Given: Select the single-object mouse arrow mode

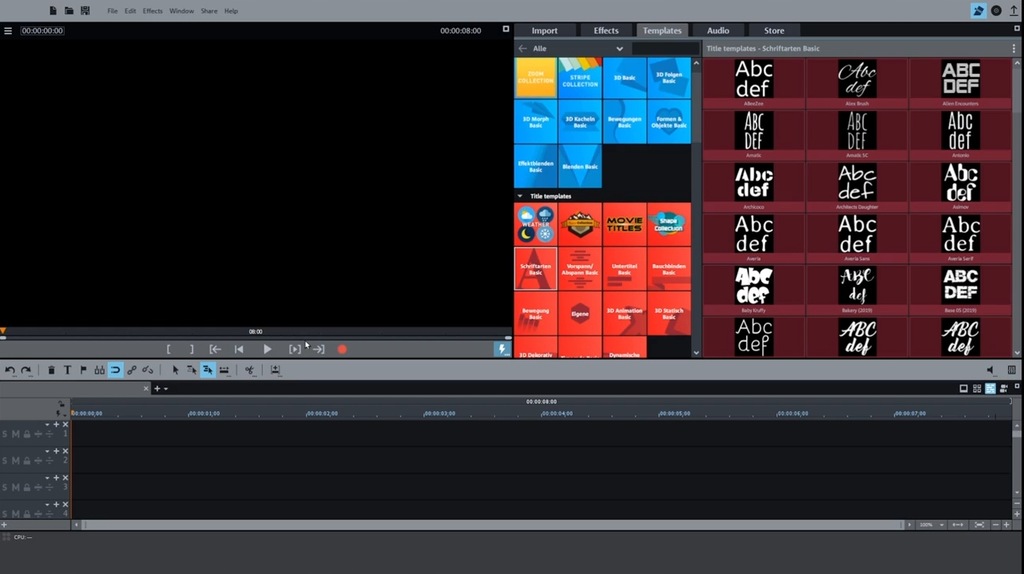Looking at the screenshot, I should (x=175, y=370).
